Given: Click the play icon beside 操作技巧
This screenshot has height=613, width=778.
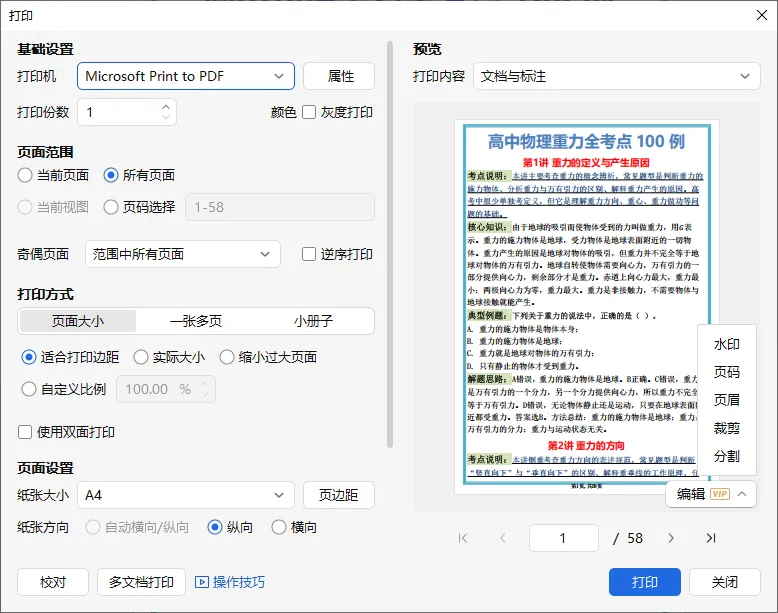Looking at the screenshot, I should [202, 582].
